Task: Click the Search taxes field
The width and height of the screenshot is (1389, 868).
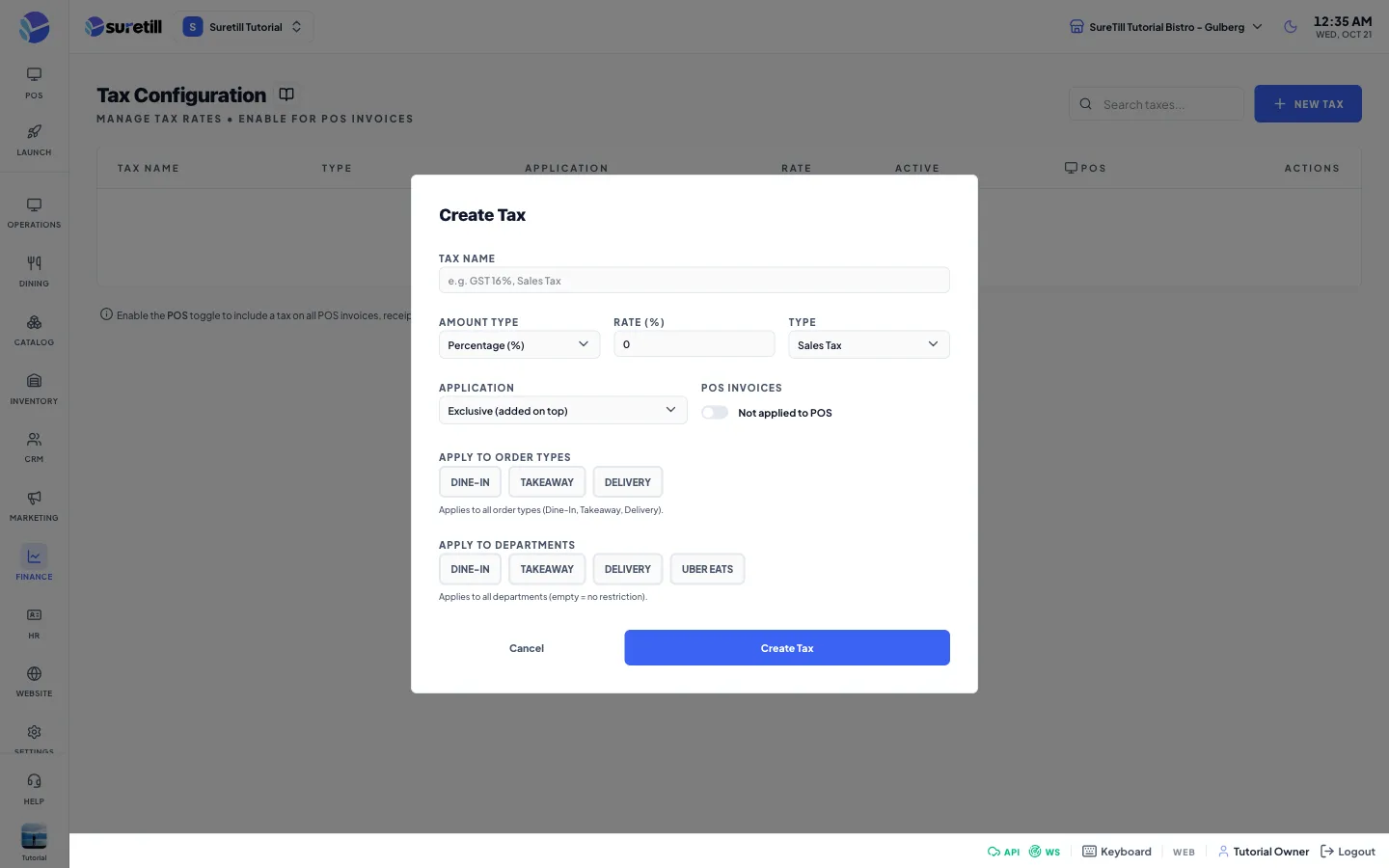Action: pos(1157,104)
